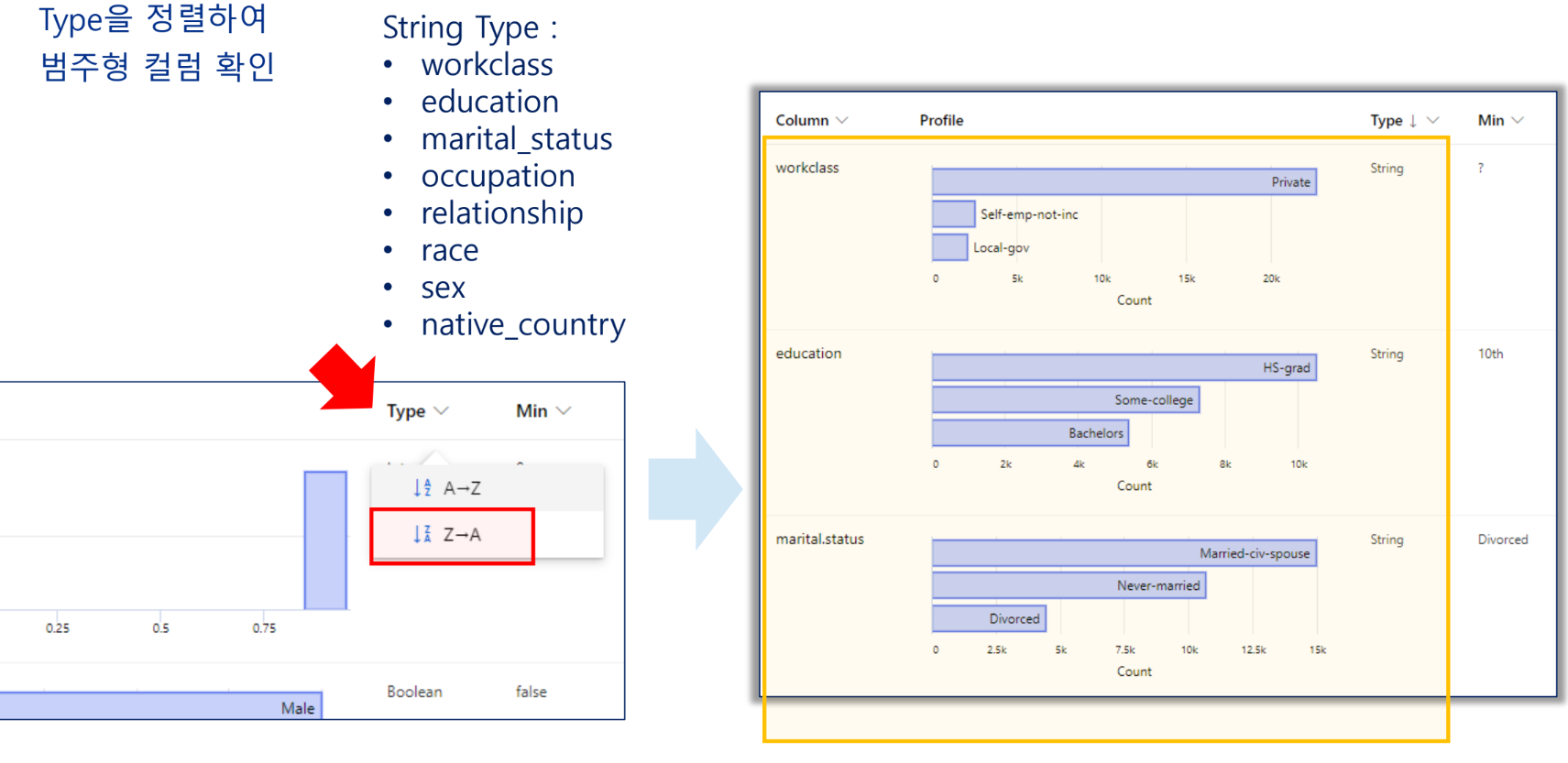Click the race bullet item
This screenshot has height=763, width=1568.
(450, 251)
